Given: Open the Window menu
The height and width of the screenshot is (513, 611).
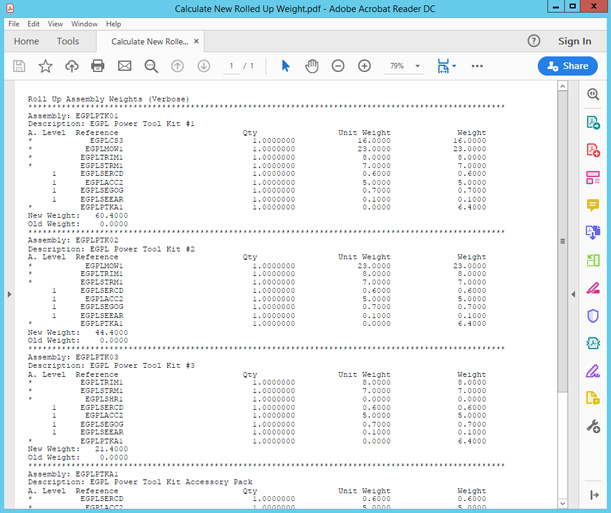Looking at the screenshot, I should pyautogui.click(x=85, y=24).
